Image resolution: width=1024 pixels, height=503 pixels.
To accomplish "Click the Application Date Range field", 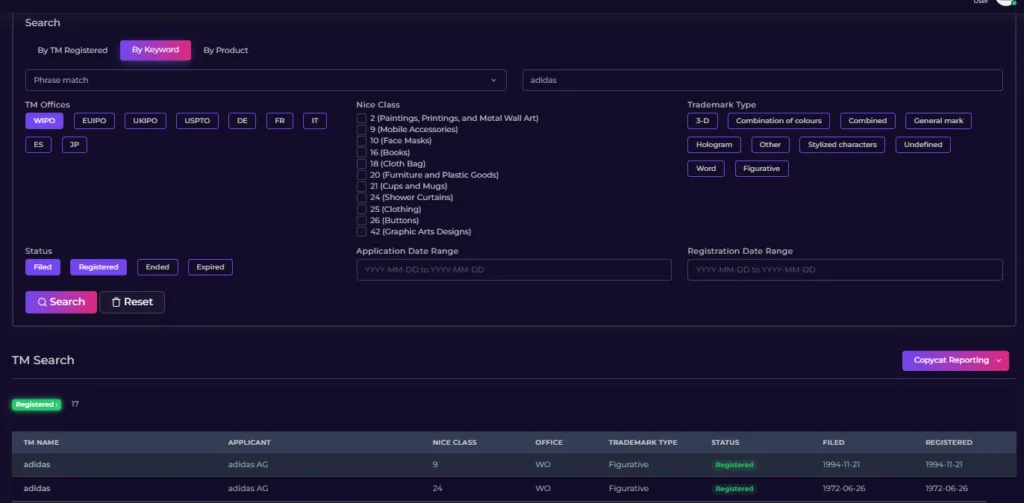I will pyautogui.click(x=514, y=270).
